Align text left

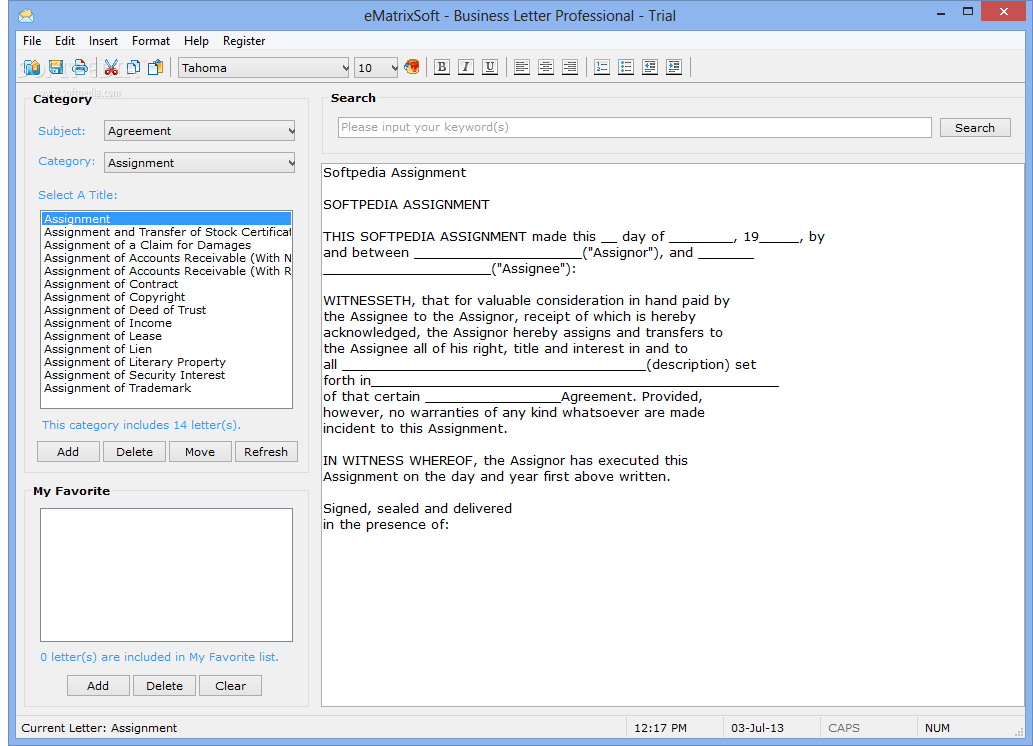click(x=522, y=67)
